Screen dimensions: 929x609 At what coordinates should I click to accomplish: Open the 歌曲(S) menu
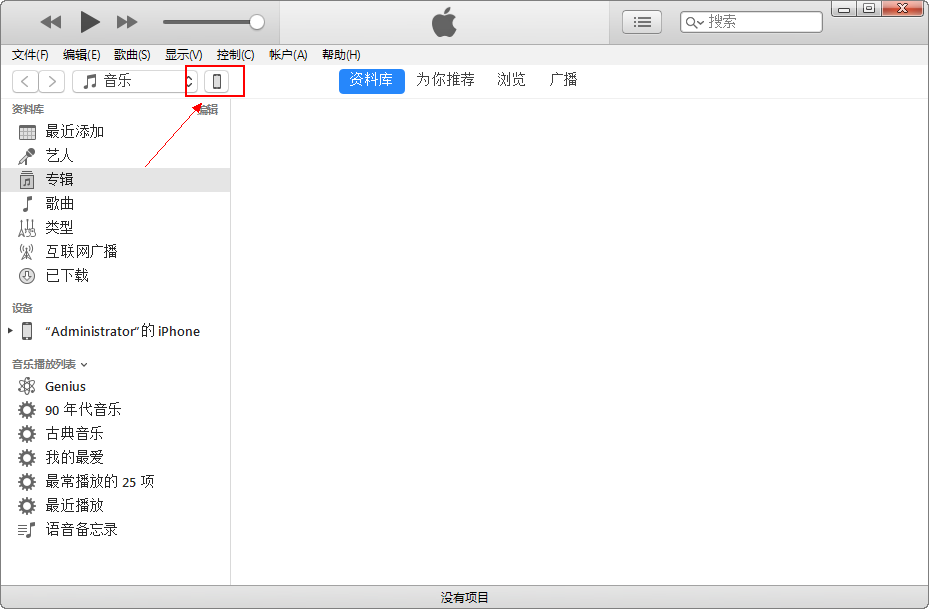(132, 55)
